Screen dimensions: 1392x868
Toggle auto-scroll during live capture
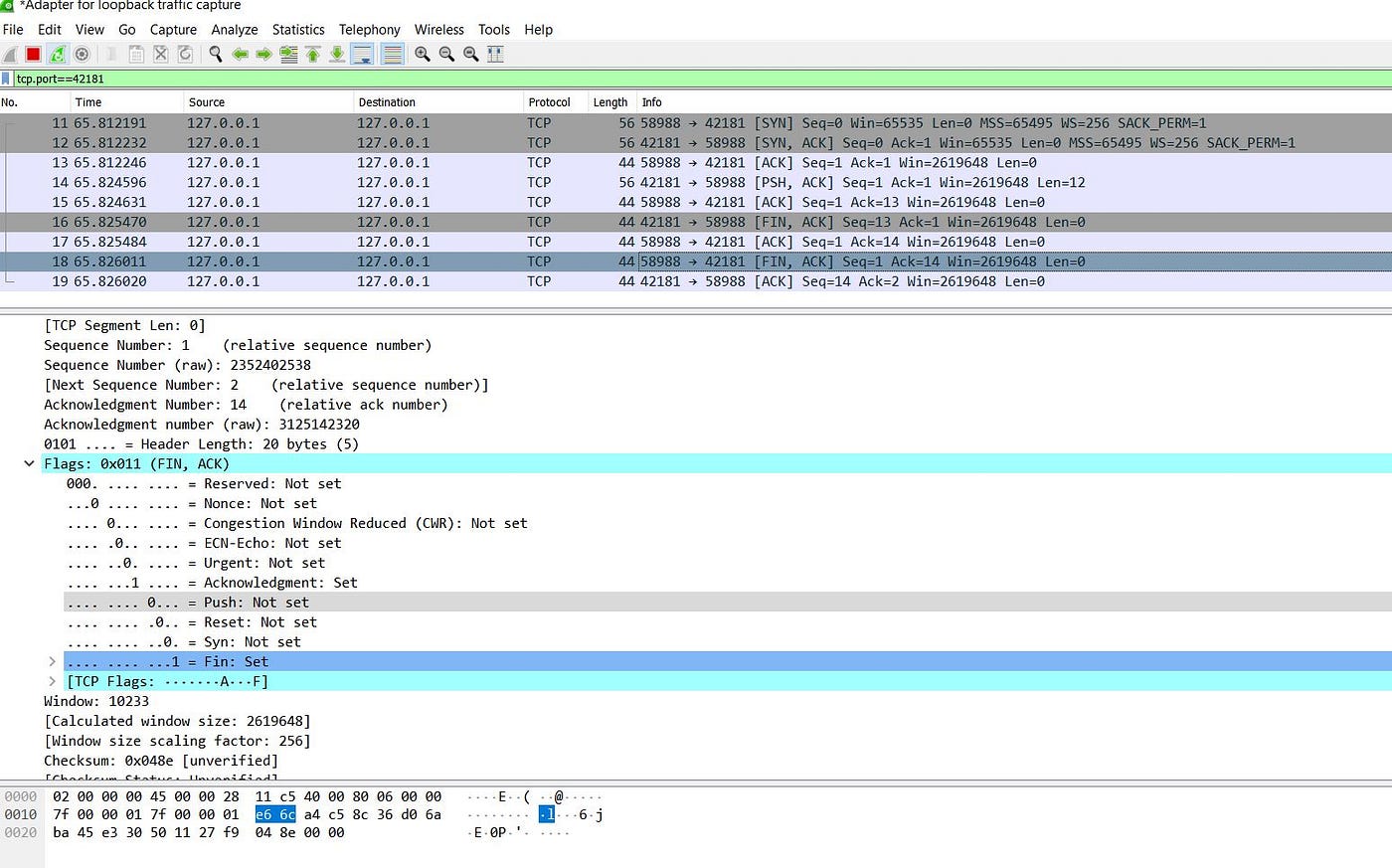[362, 54]
